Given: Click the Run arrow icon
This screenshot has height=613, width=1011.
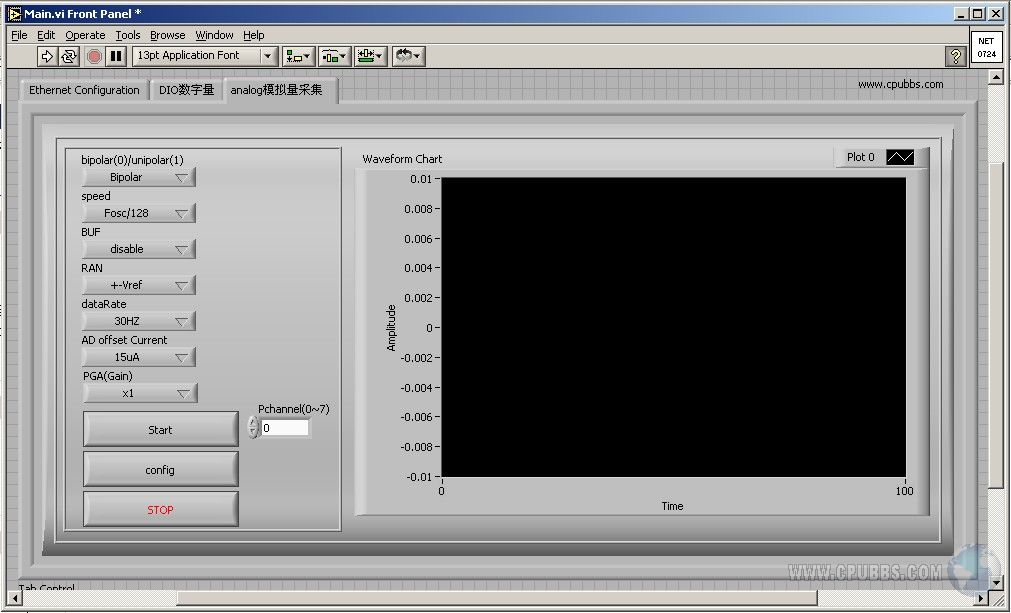Looking at the screenshot, I should coord(47,56).
